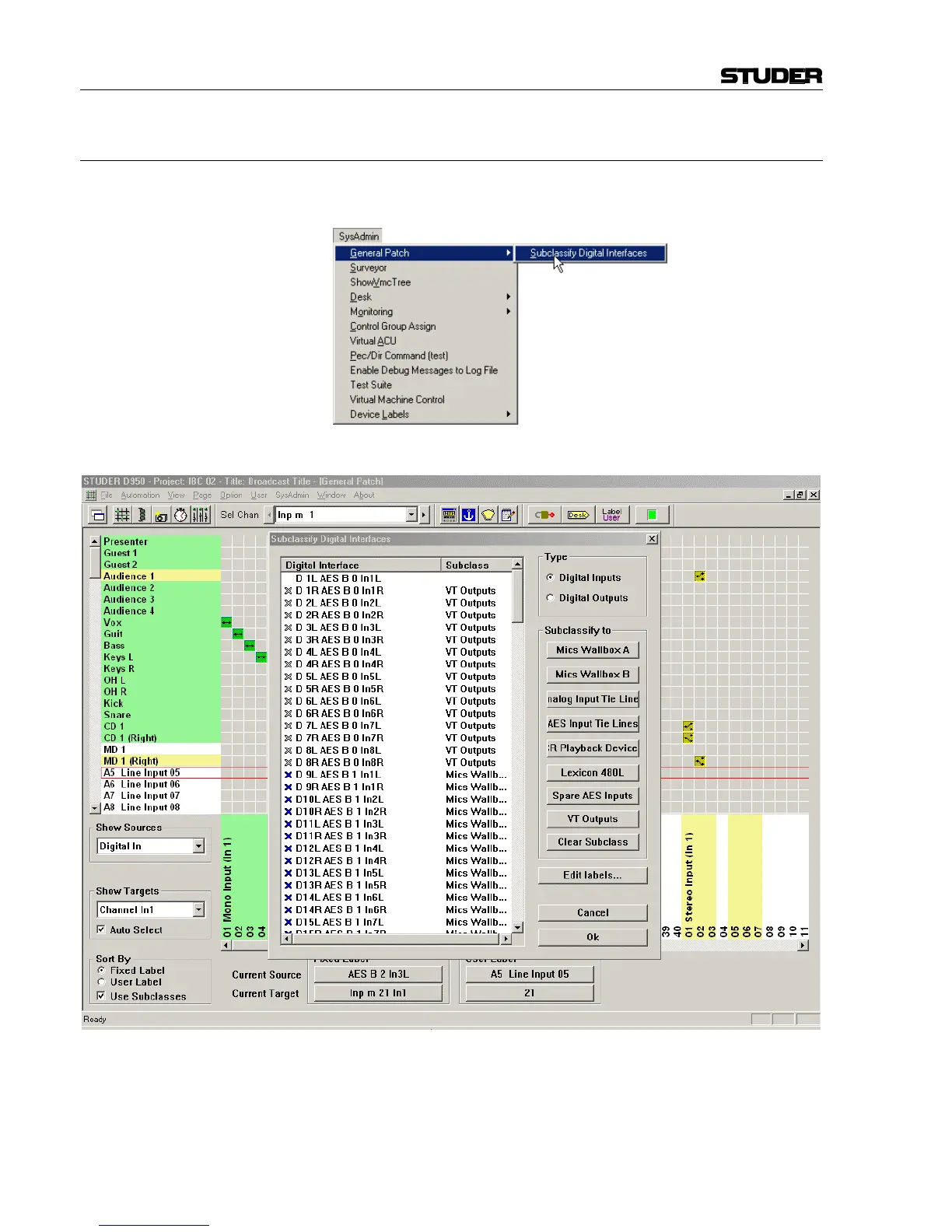Click the dialog list vertical scrollbar thumb
This screenshot has width=952, height=1232.
[518, 597]
